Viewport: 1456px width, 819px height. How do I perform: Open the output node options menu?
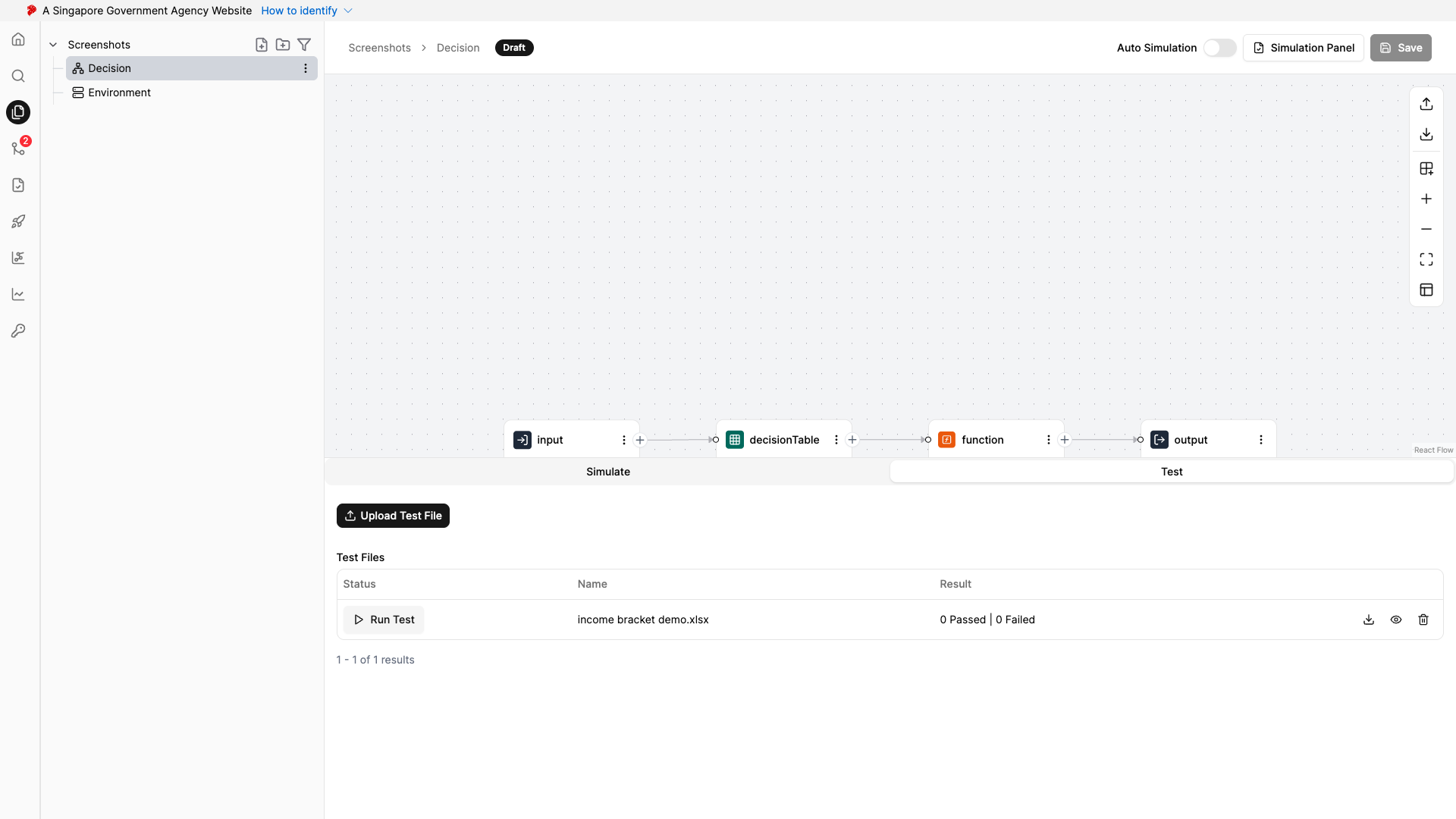pyautogui.click(x=1261, y=440)
